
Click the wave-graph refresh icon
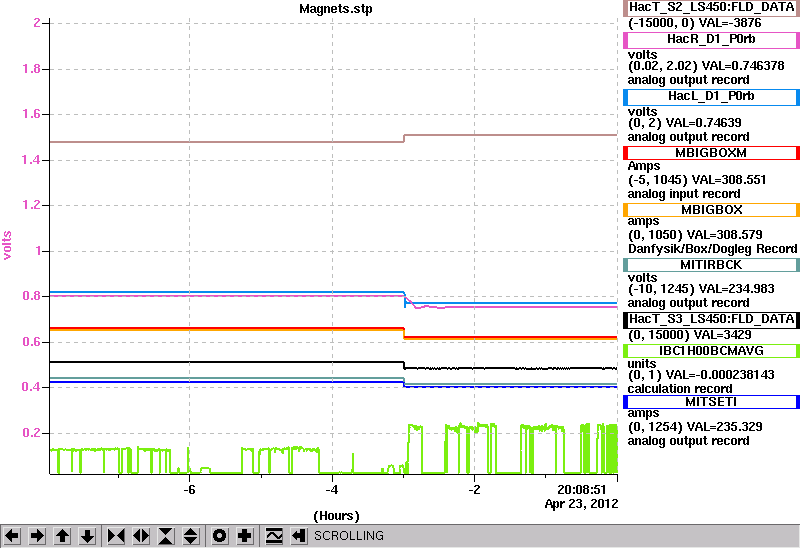274,536
